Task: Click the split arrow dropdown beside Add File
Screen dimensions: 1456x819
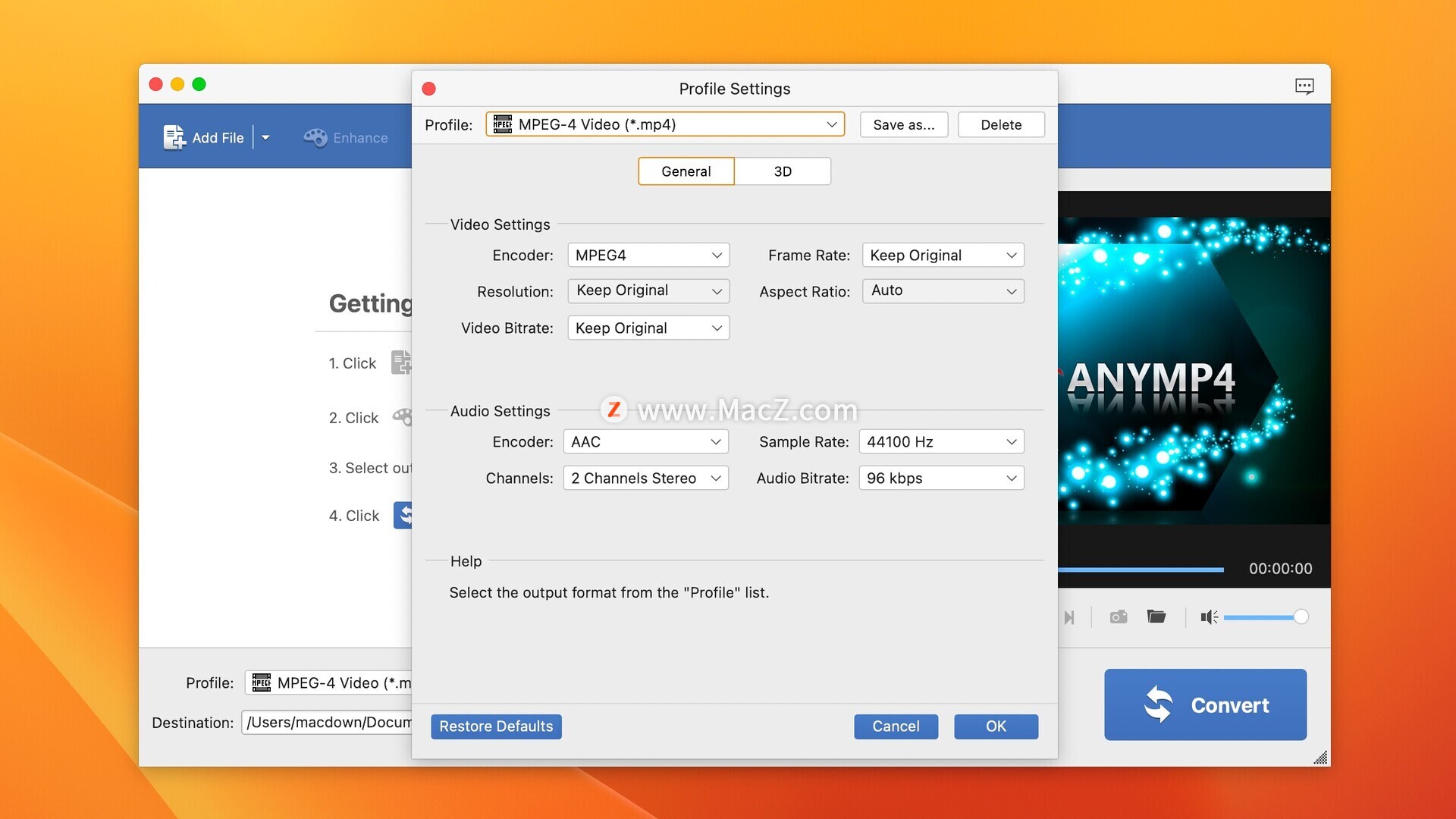Action: tap(271, 137)
